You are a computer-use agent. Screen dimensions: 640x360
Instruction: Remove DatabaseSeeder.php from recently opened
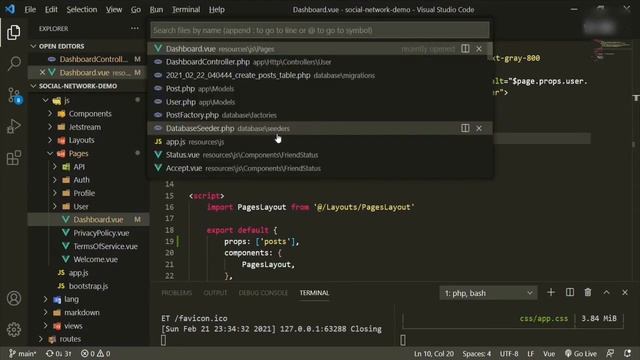pyautogui.click(x=479, y=129)
